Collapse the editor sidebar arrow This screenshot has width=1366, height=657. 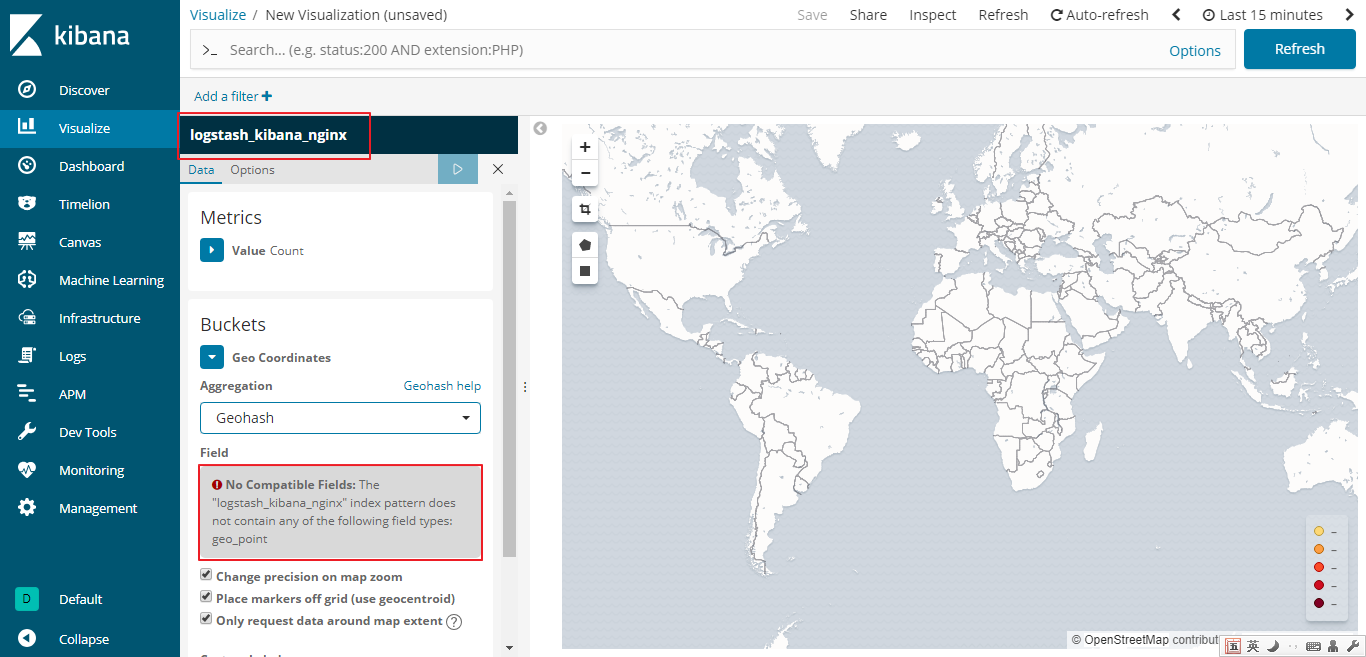(x=540, y=128)
